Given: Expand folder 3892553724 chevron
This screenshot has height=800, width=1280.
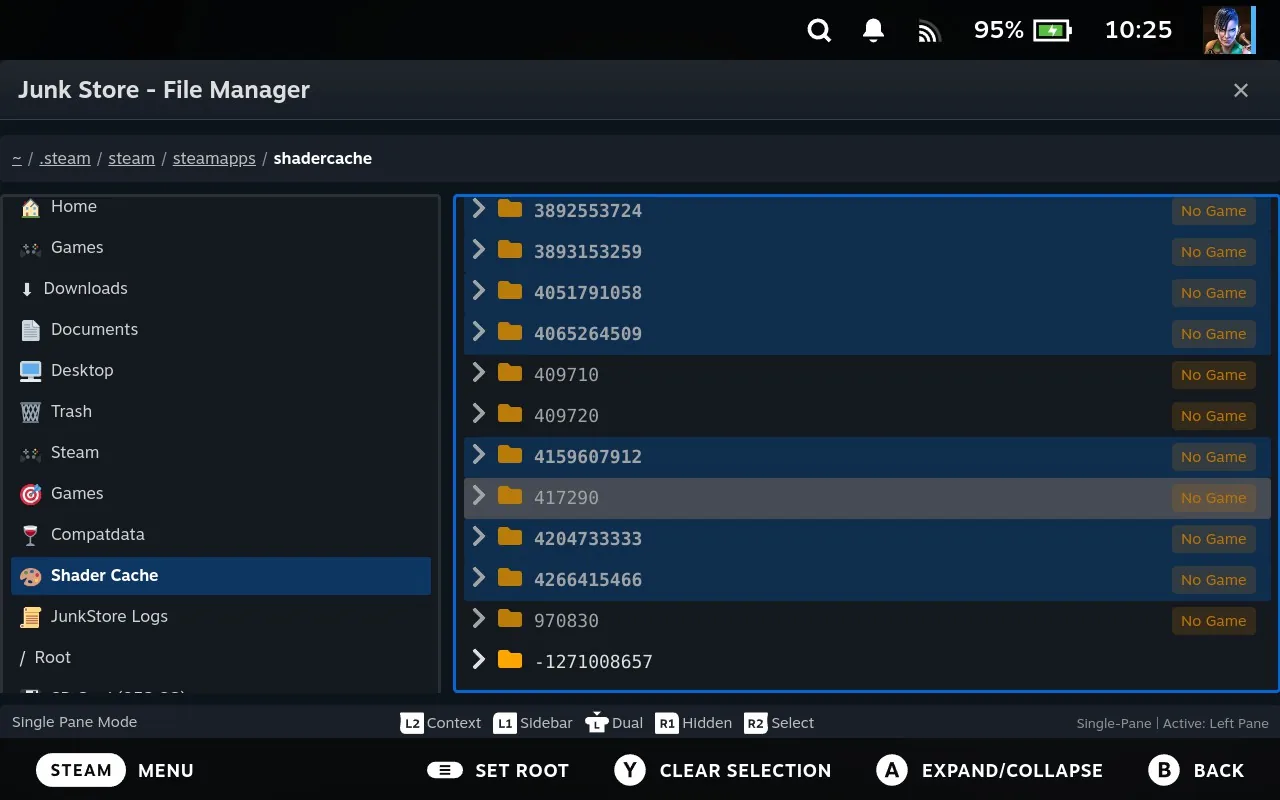Looking at the screenshot, I should point(479,208).
